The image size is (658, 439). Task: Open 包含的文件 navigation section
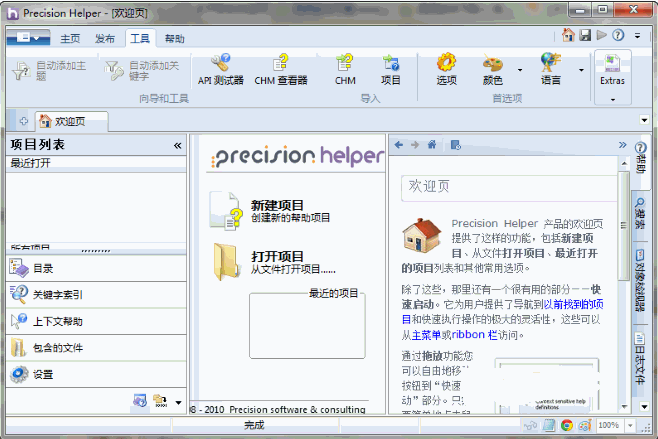tap(96, 348)
